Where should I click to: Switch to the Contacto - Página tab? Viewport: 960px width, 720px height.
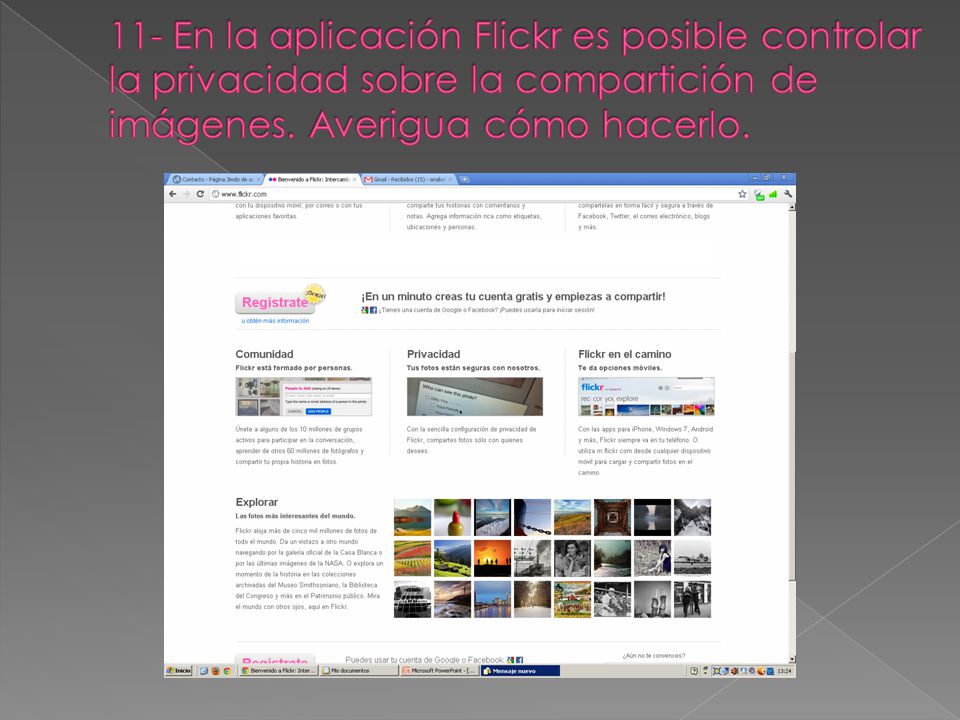214,179
